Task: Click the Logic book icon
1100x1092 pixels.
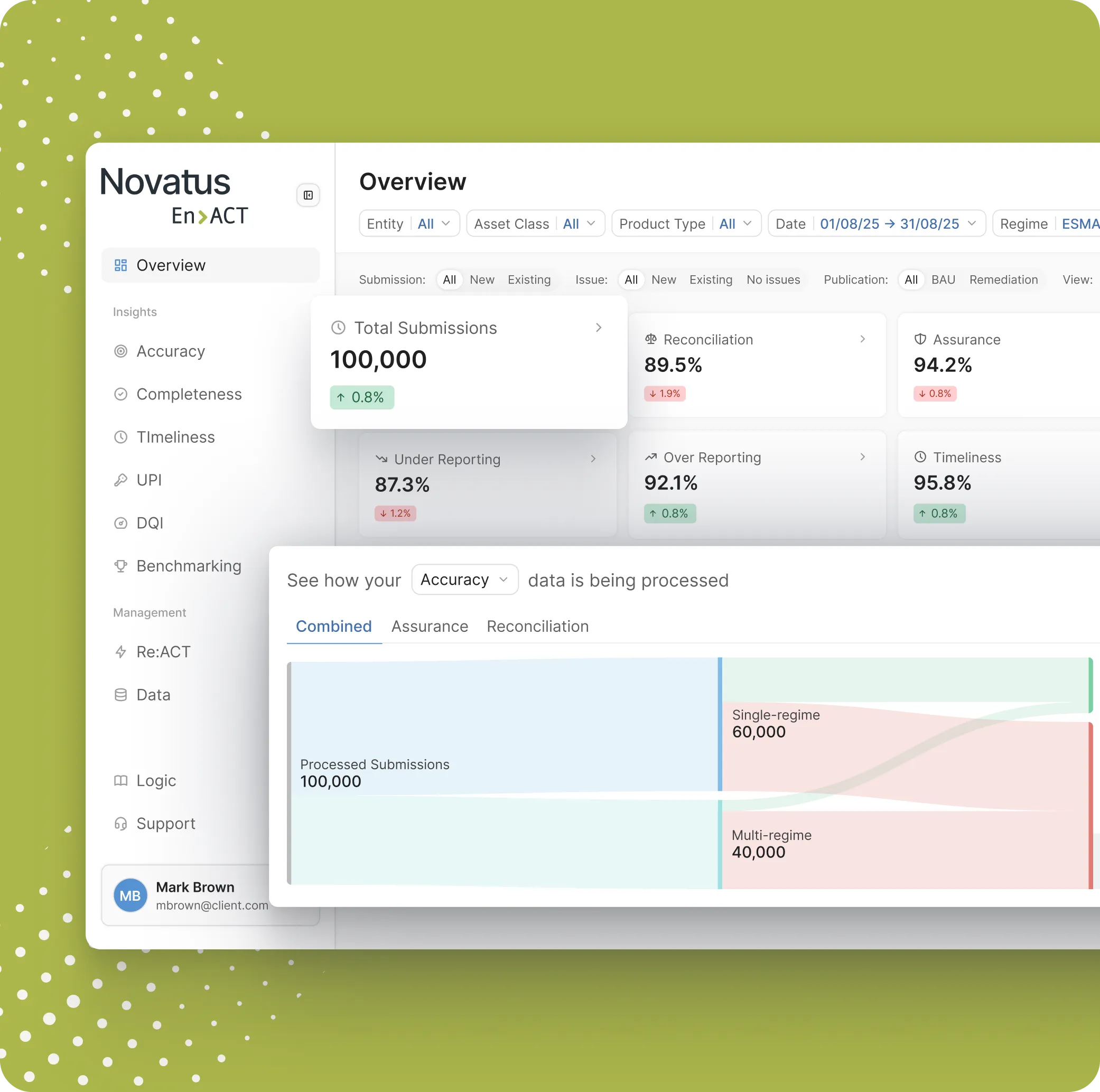Action: (120, 781)
